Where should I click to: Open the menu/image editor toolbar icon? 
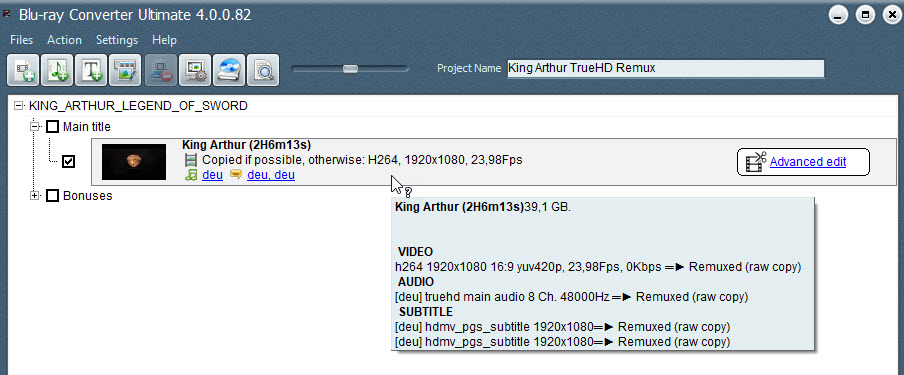click(125, 70)
